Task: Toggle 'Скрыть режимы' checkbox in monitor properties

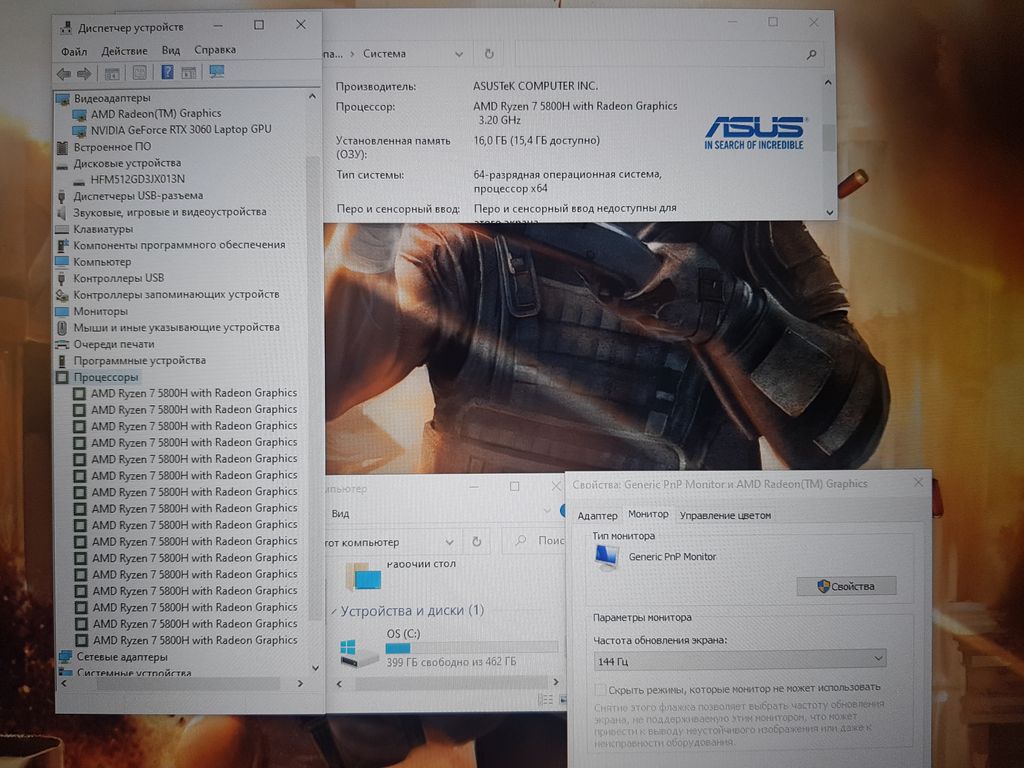Action: [x=600, y=690]
